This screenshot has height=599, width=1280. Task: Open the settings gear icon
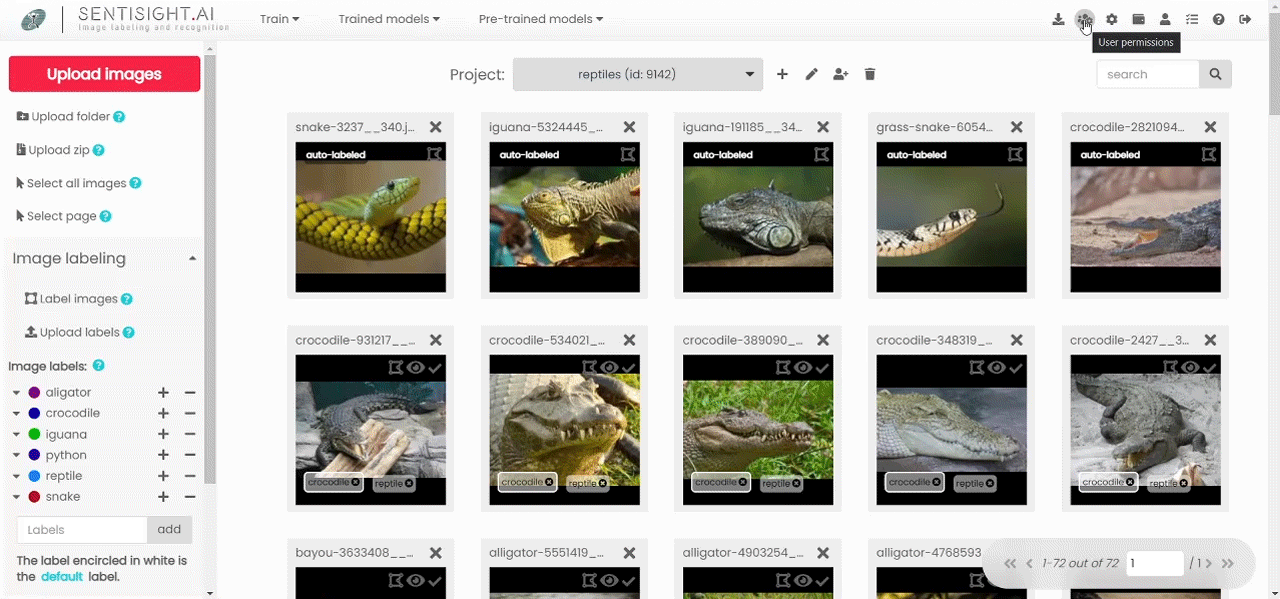1111,19
